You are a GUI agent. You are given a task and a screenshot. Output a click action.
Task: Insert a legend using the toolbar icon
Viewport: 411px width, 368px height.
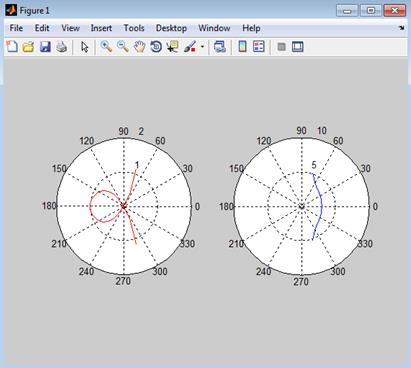pos(259,47)
